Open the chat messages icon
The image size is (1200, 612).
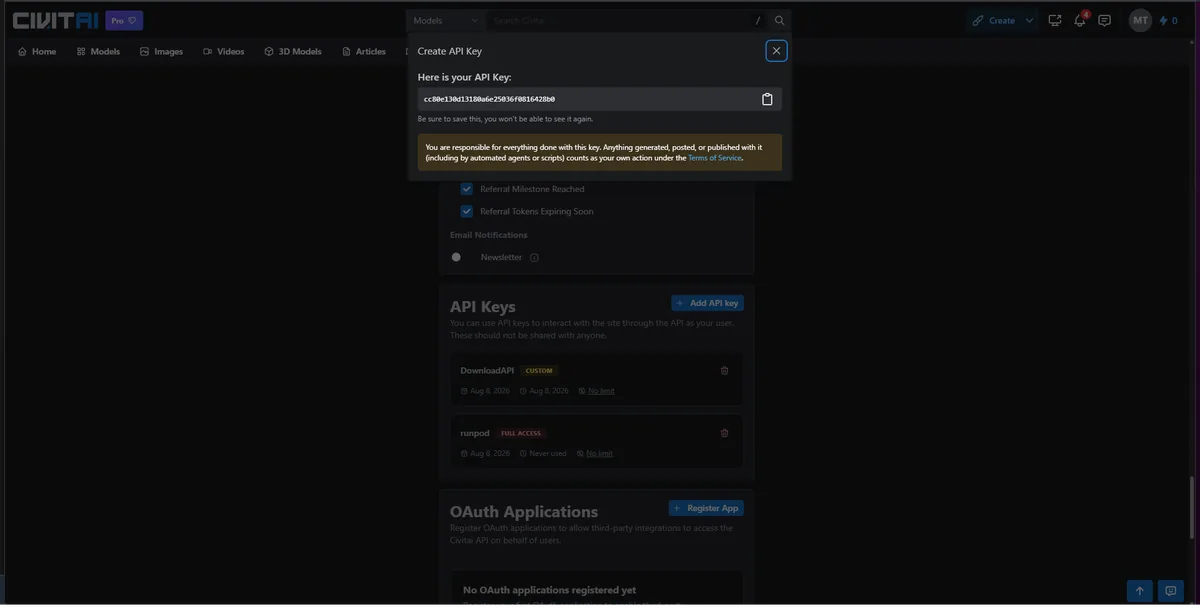(1105, 20)
